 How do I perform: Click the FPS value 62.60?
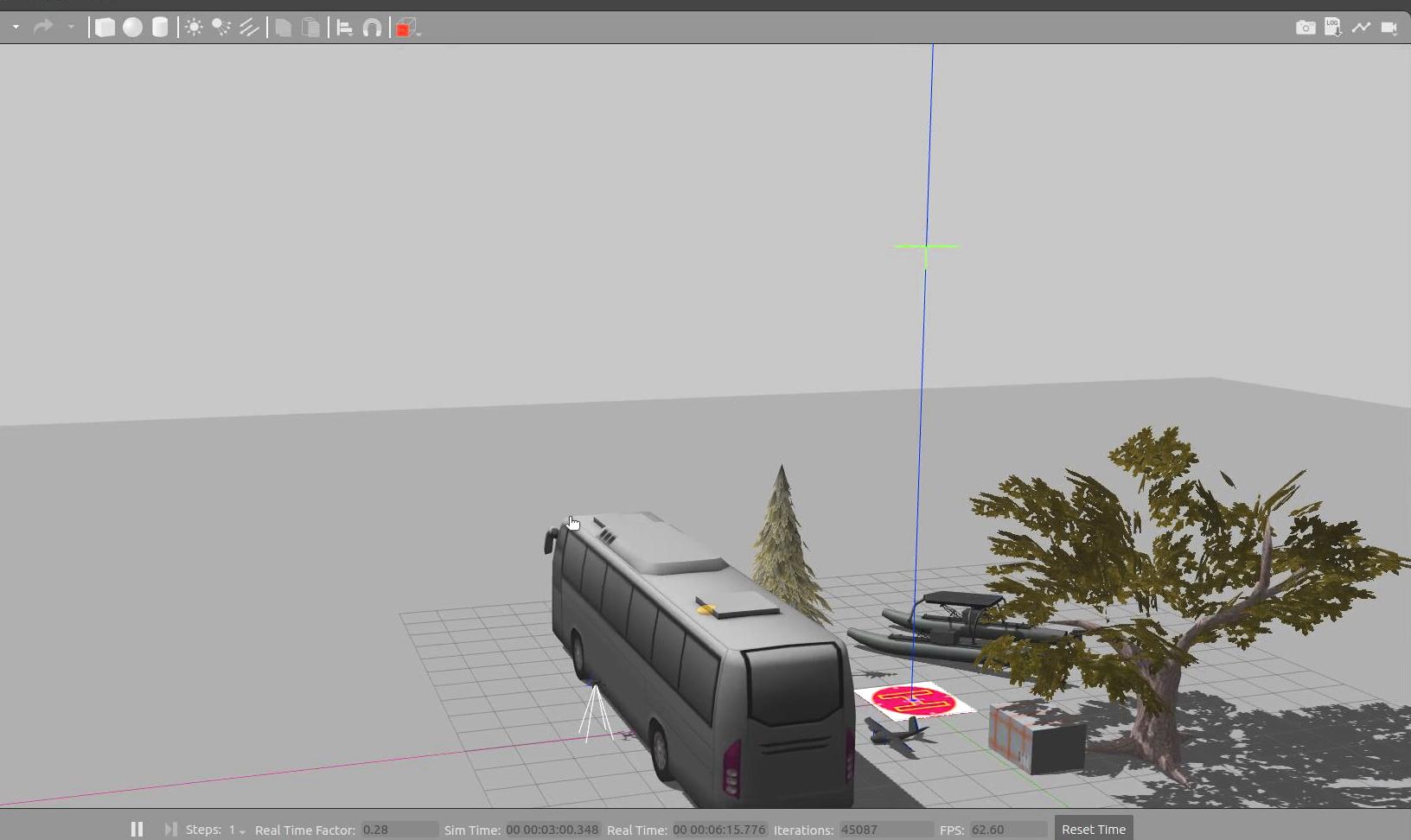point(1008,830)
